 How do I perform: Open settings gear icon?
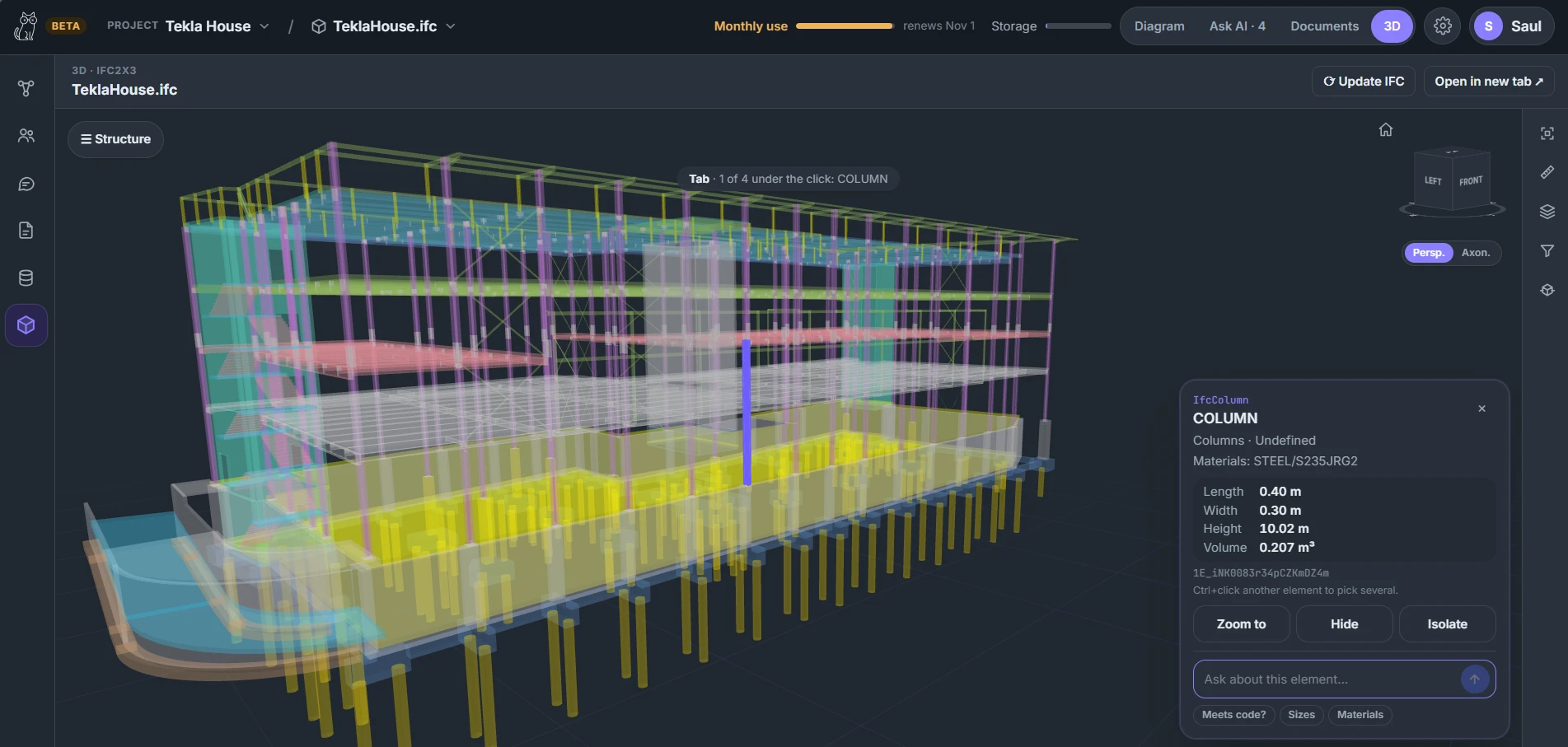coord(1442,26)
